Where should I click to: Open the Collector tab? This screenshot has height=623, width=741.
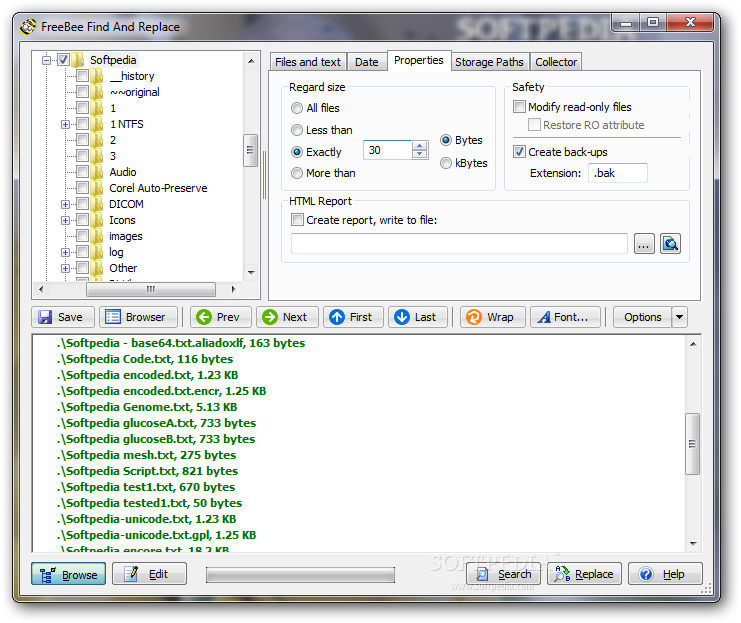pyautogui.click(x=556, y=62)
